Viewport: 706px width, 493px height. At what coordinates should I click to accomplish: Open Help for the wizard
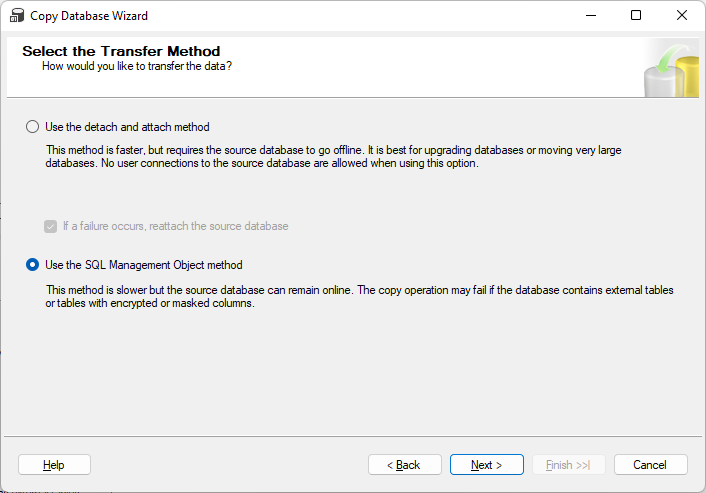(54, 465)
